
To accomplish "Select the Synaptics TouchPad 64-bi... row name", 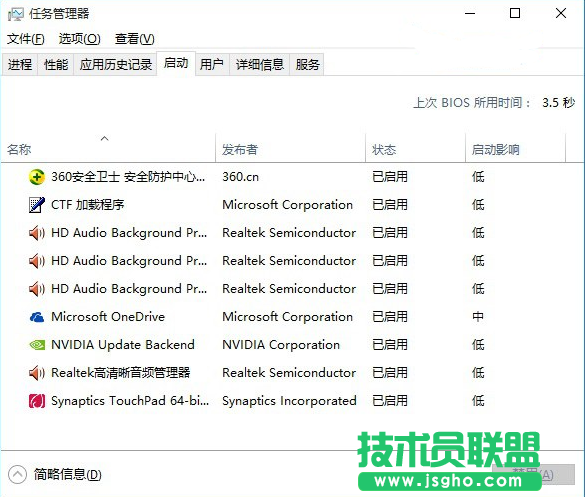I will tap(130, 401).
